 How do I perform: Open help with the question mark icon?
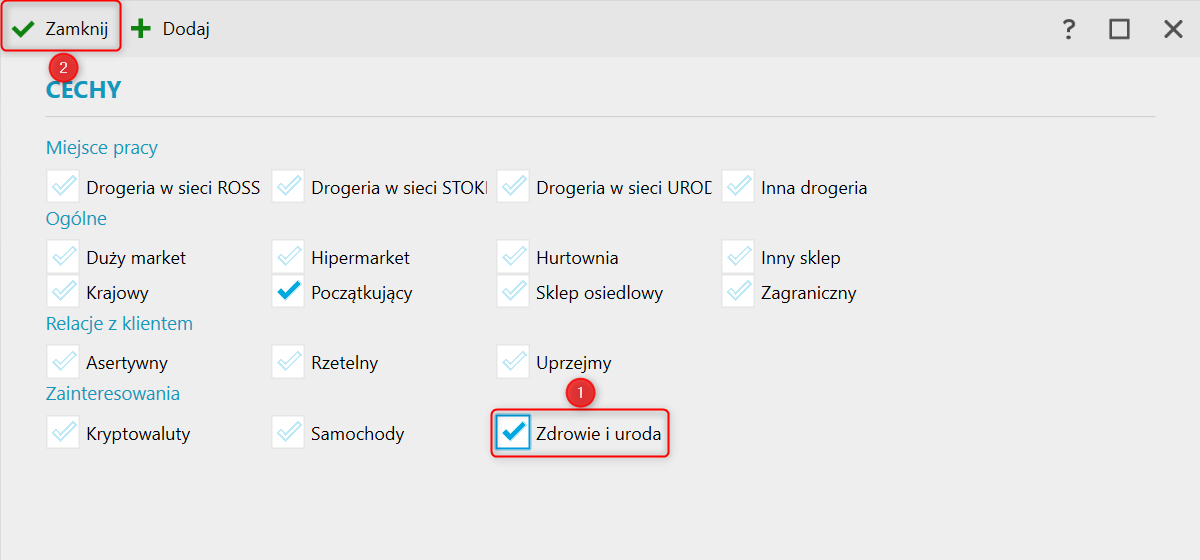coord(1068,29)
